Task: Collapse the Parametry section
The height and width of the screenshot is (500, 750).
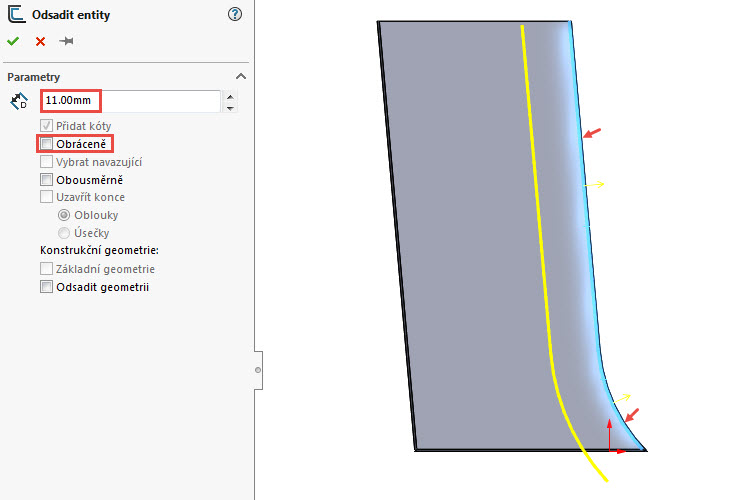Action: [241, 77]
